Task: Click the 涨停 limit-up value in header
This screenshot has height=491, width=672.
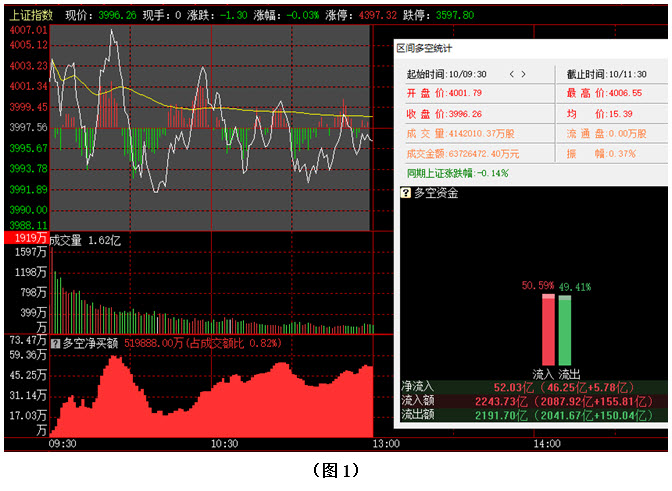Action: 376,16
